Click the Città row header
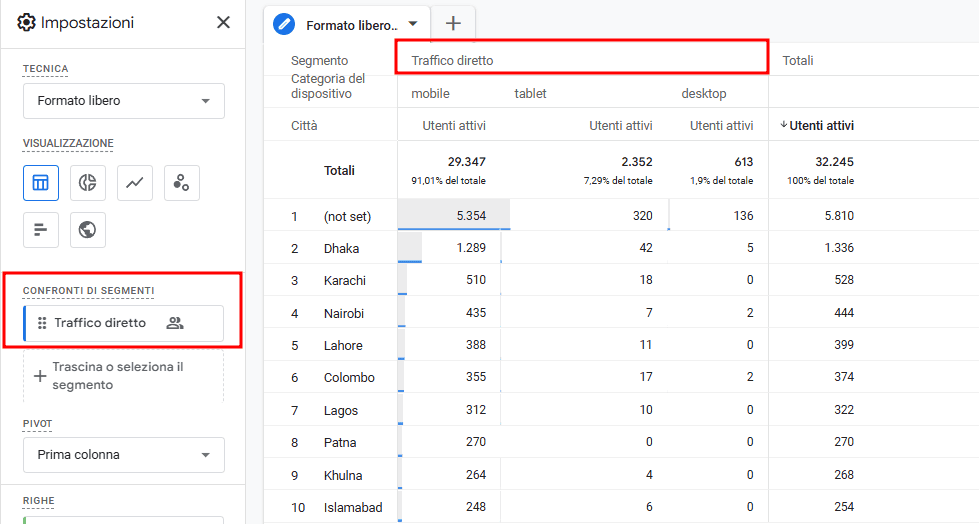The height and width of the screenshot is (524, 979). coord(304,126)
